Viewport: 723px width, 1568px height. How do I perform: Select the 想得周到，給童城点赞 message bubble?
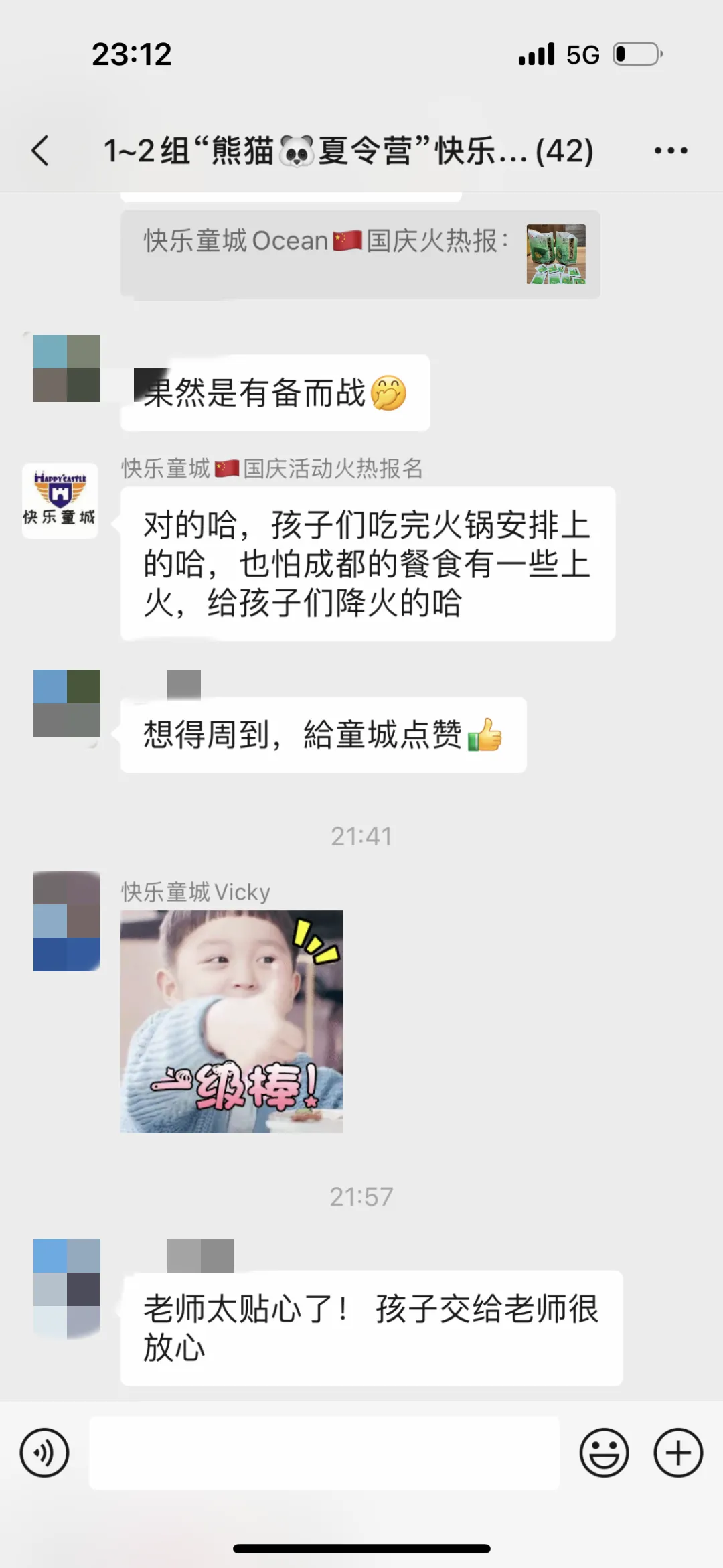point(323,735)
